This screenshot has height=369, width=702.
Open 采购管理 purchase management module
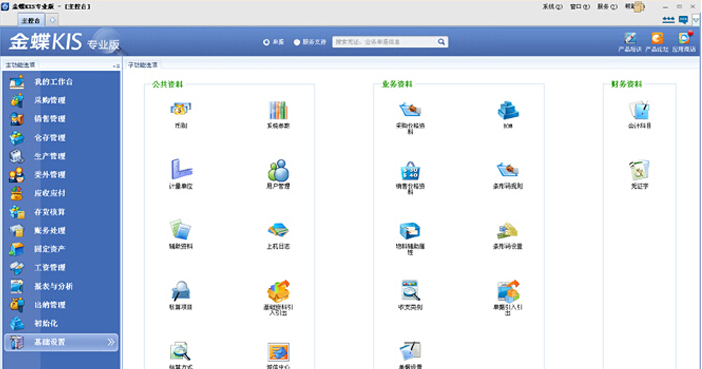tap(62, 100)
